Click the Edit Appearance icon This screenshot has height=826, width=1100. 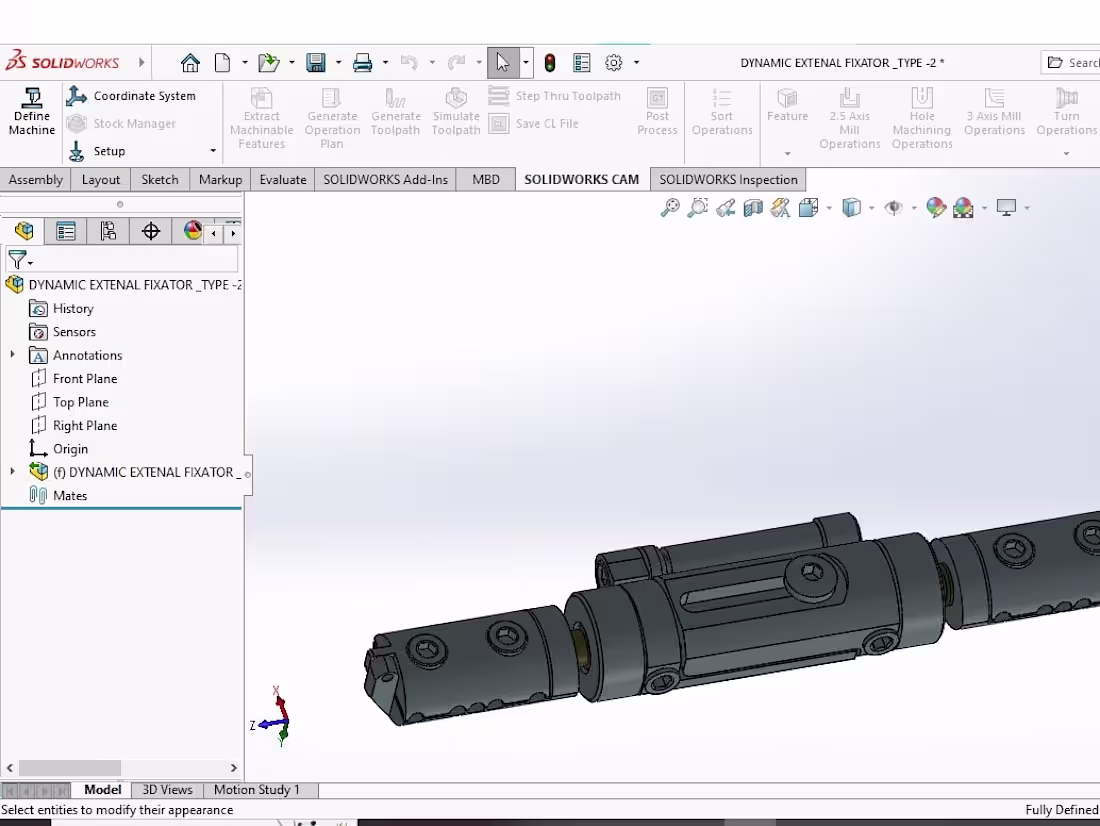934,207
